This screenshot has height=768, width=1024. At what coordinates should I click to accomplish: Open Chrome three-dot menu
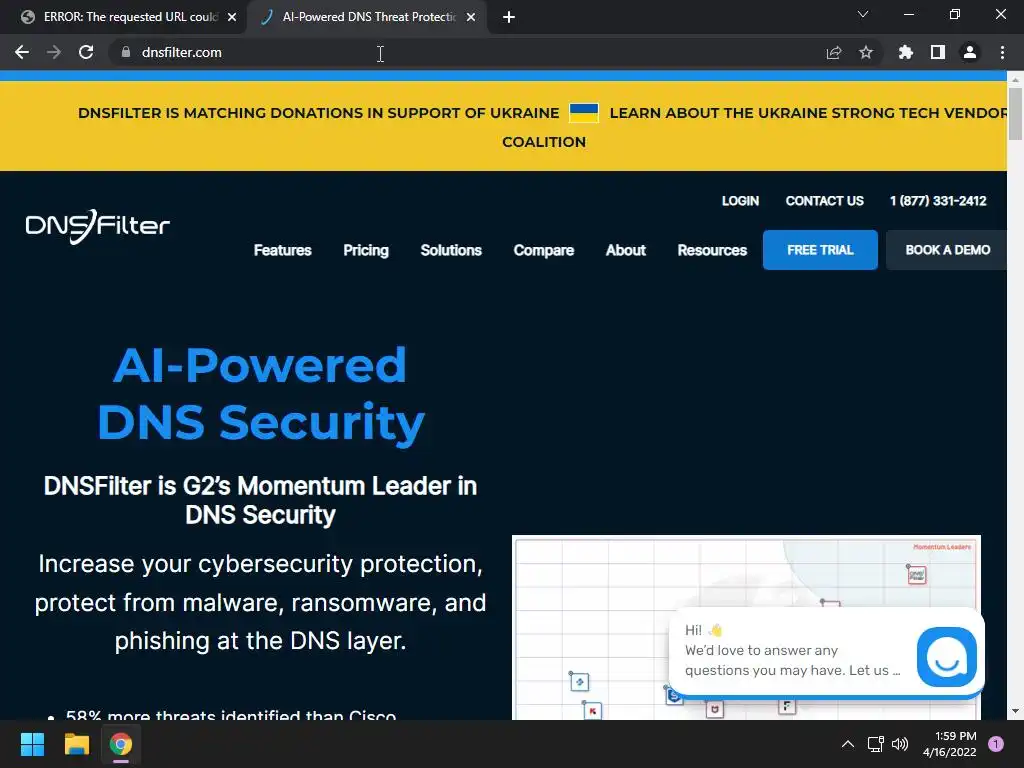1002,52
